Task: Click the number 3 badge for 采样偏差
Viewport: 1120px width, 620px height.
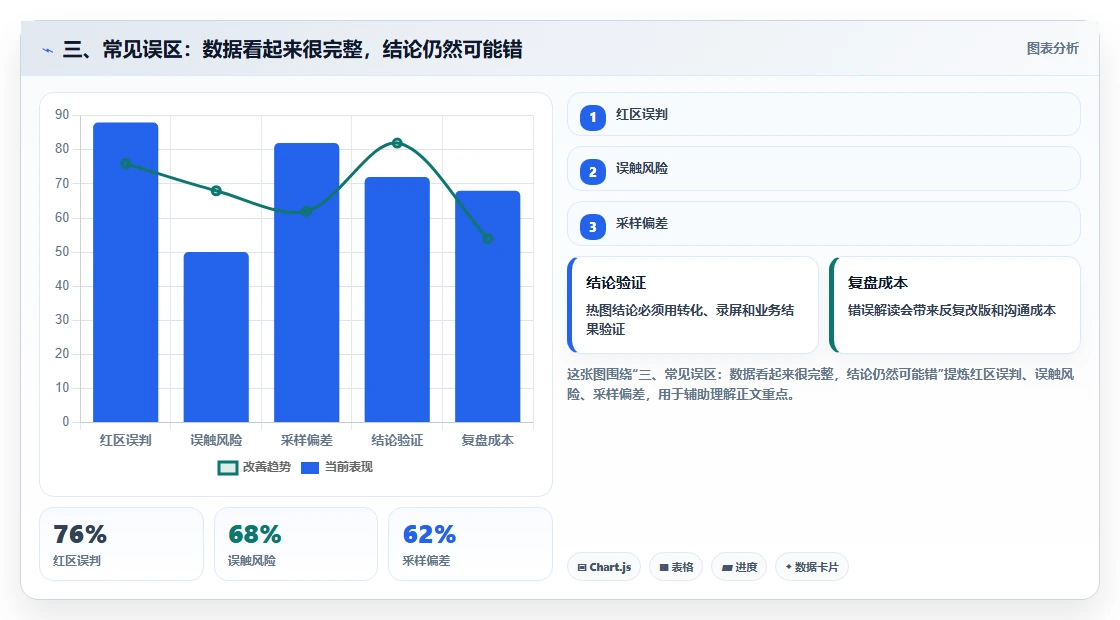Action: point(593,226)
